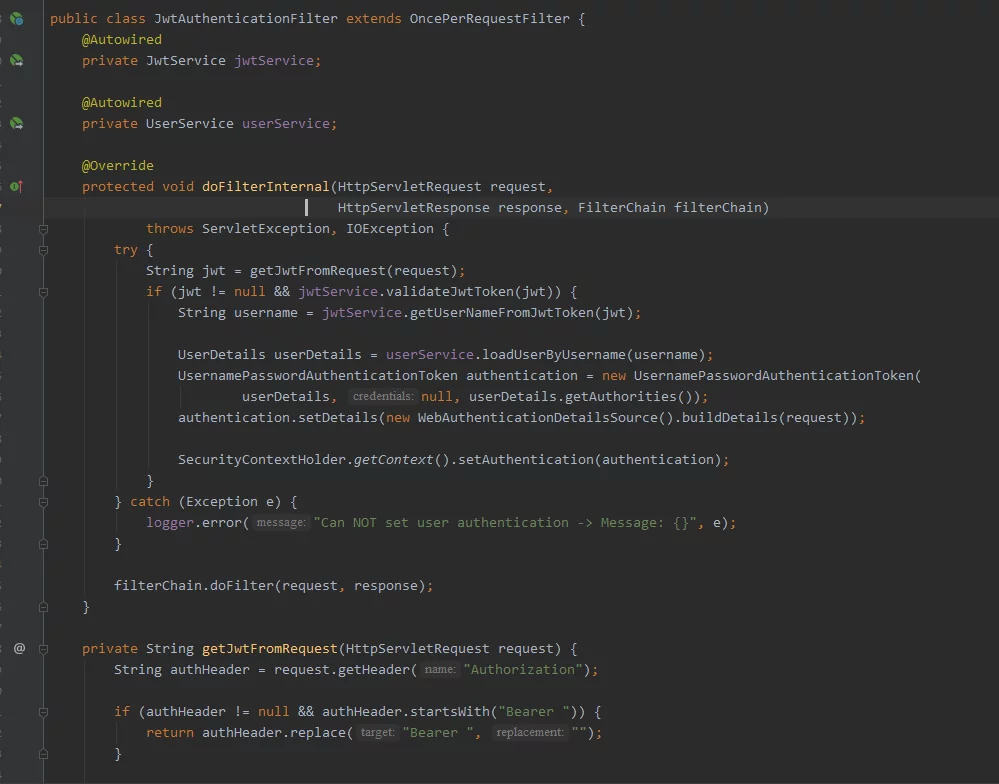The width and height of the screenshot is (999, 784).
Task: Collapse the try block fold marker
Action: [x=43, y=250]
